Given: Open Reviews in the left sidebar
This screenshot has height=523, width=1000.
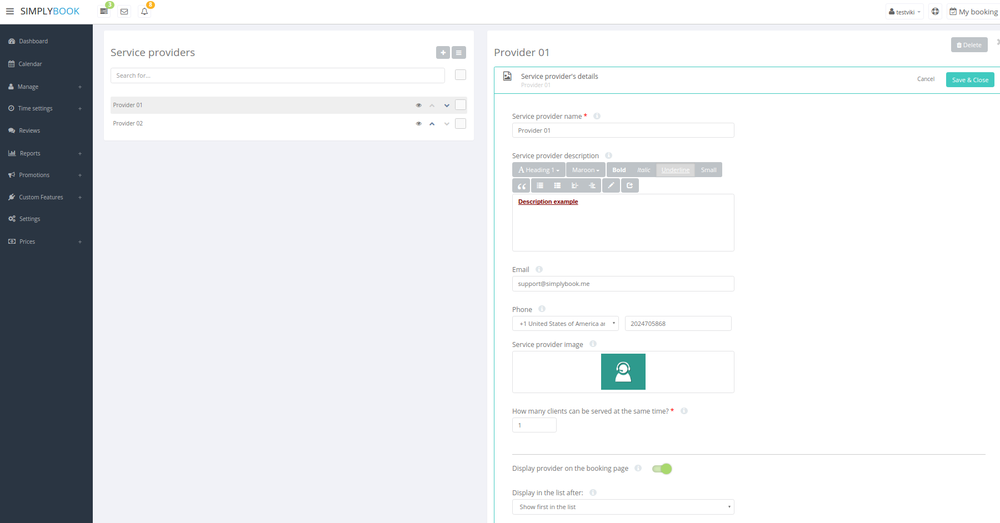Looking at the screenshot, I should [x=29, y=130].
